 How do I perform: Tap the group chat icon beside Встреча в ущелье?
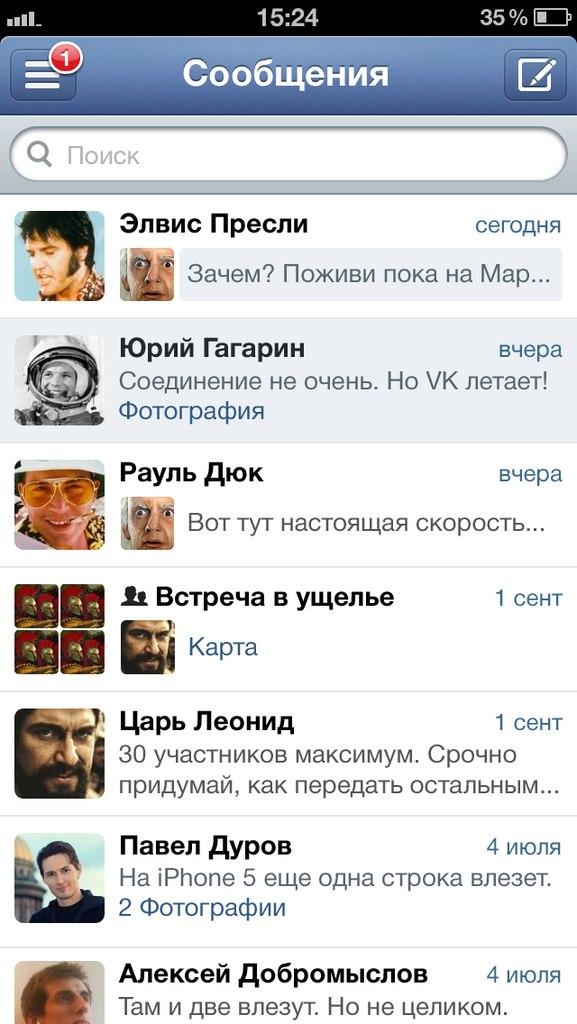(134, 596)
